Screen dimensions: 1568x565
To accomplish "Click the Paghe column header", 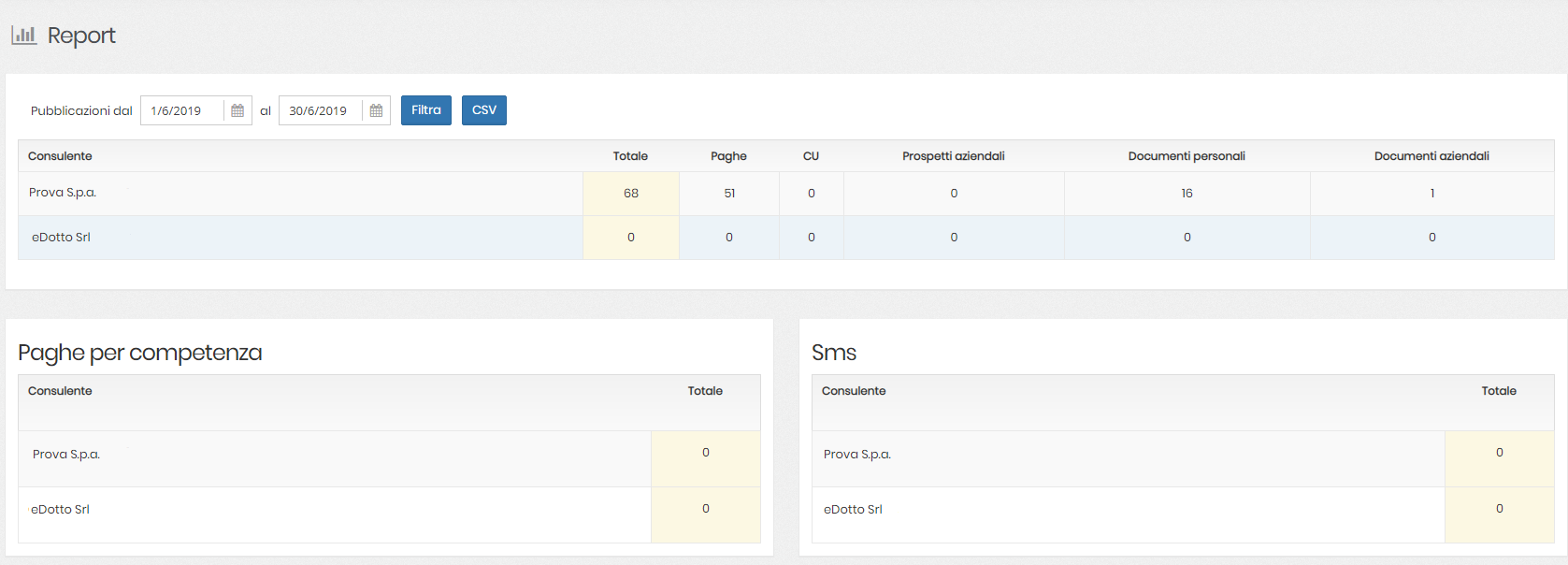I will coord(728,156).
